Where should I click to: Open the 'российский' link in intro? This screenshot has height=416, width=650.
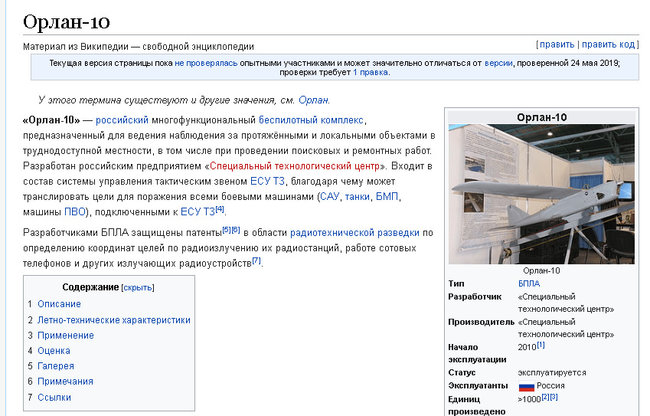tap(122, 120)
